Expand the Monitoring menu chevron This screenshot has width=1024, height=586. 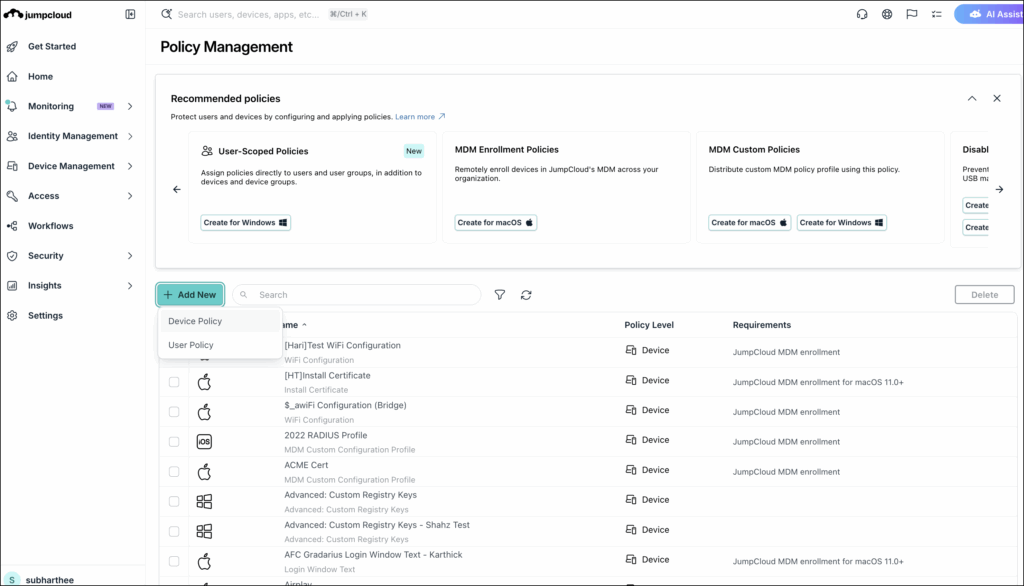(x=130, y=106)
